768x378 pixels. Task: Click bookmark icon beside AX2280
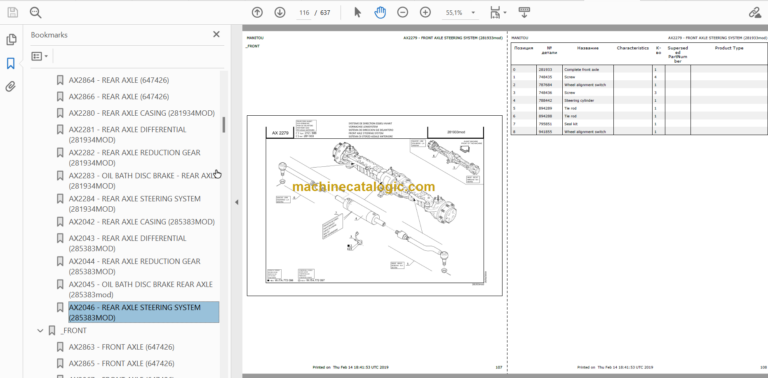click(60, 113)
